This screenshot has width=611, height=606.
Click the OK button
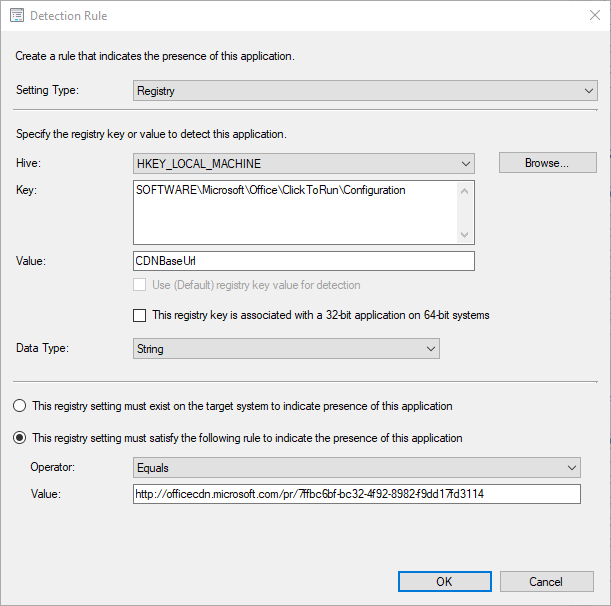coord(445,581)
